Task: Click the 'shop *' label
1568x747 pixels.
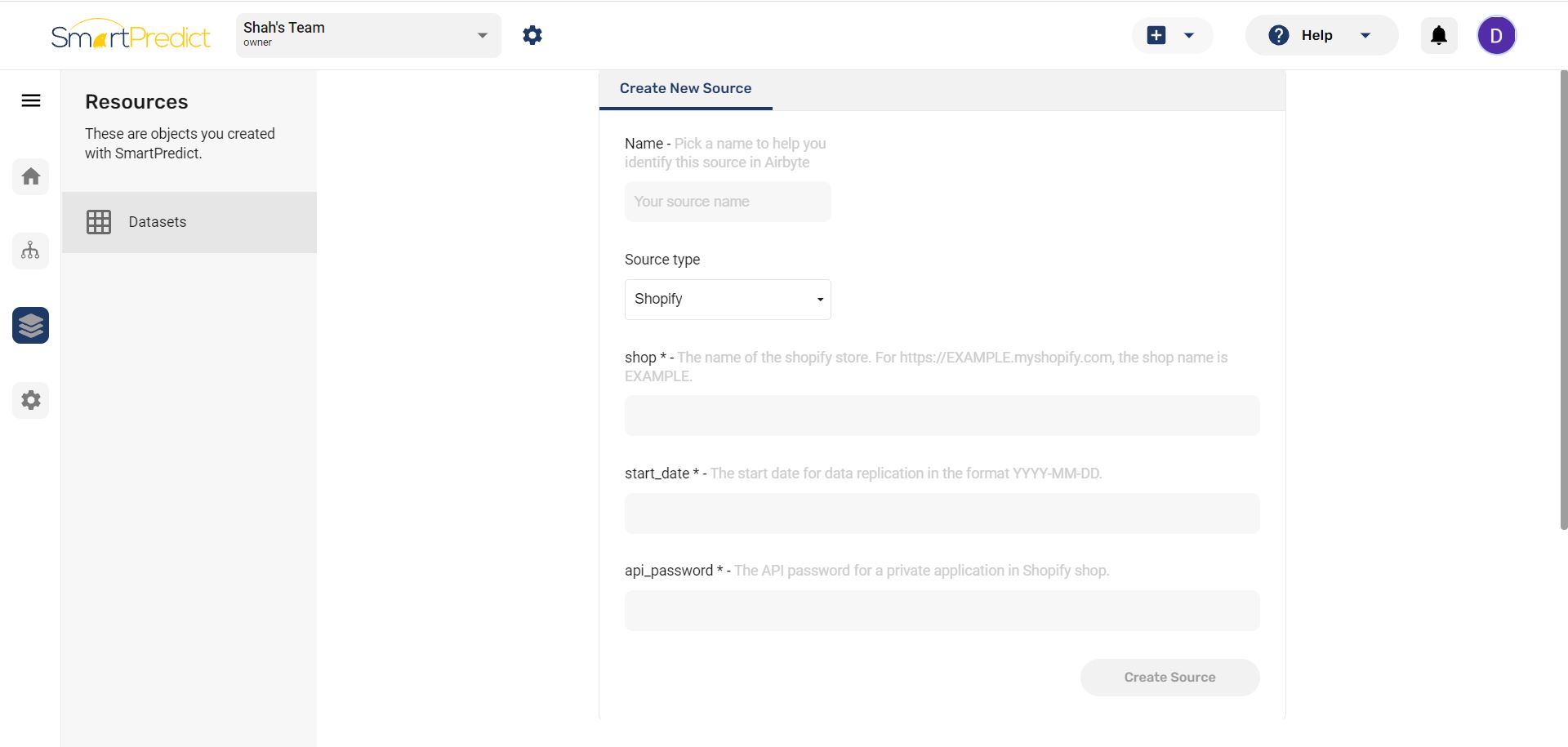Action: tap(645, 358)
